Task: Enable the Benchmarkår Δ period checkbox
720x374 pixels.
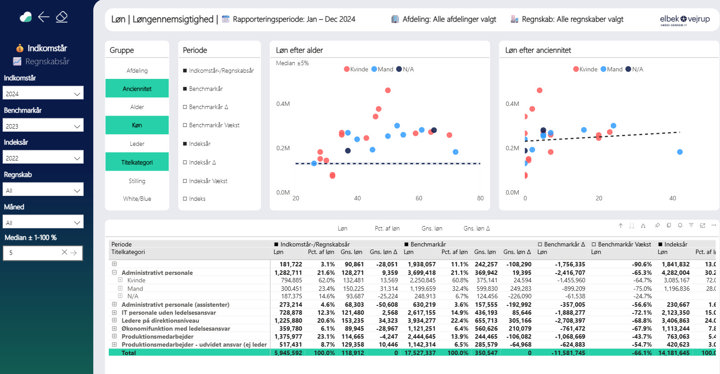Action: coord(185,107)
